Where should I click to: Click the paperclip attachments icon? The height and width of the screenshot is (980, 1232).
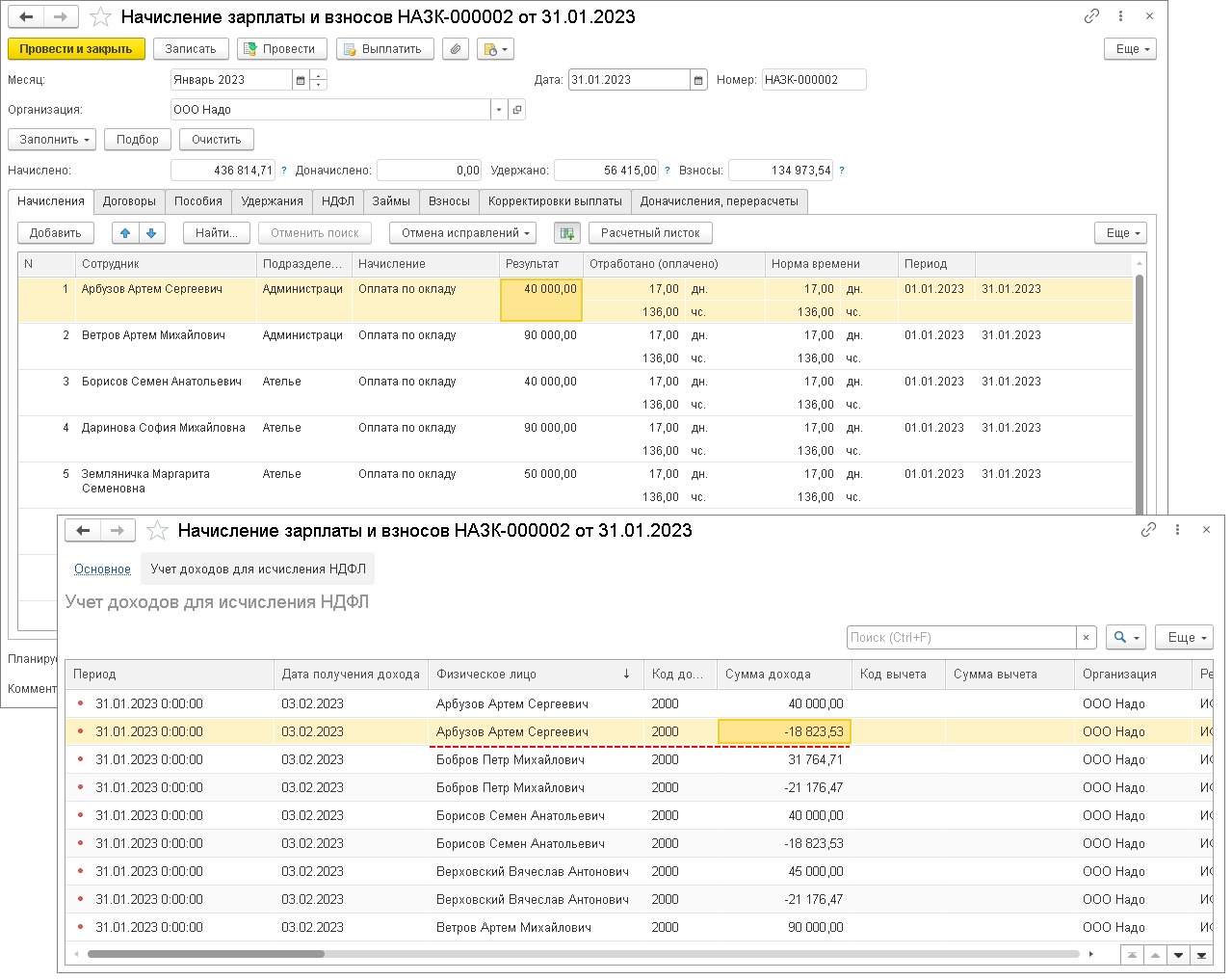tap(456, 49)
